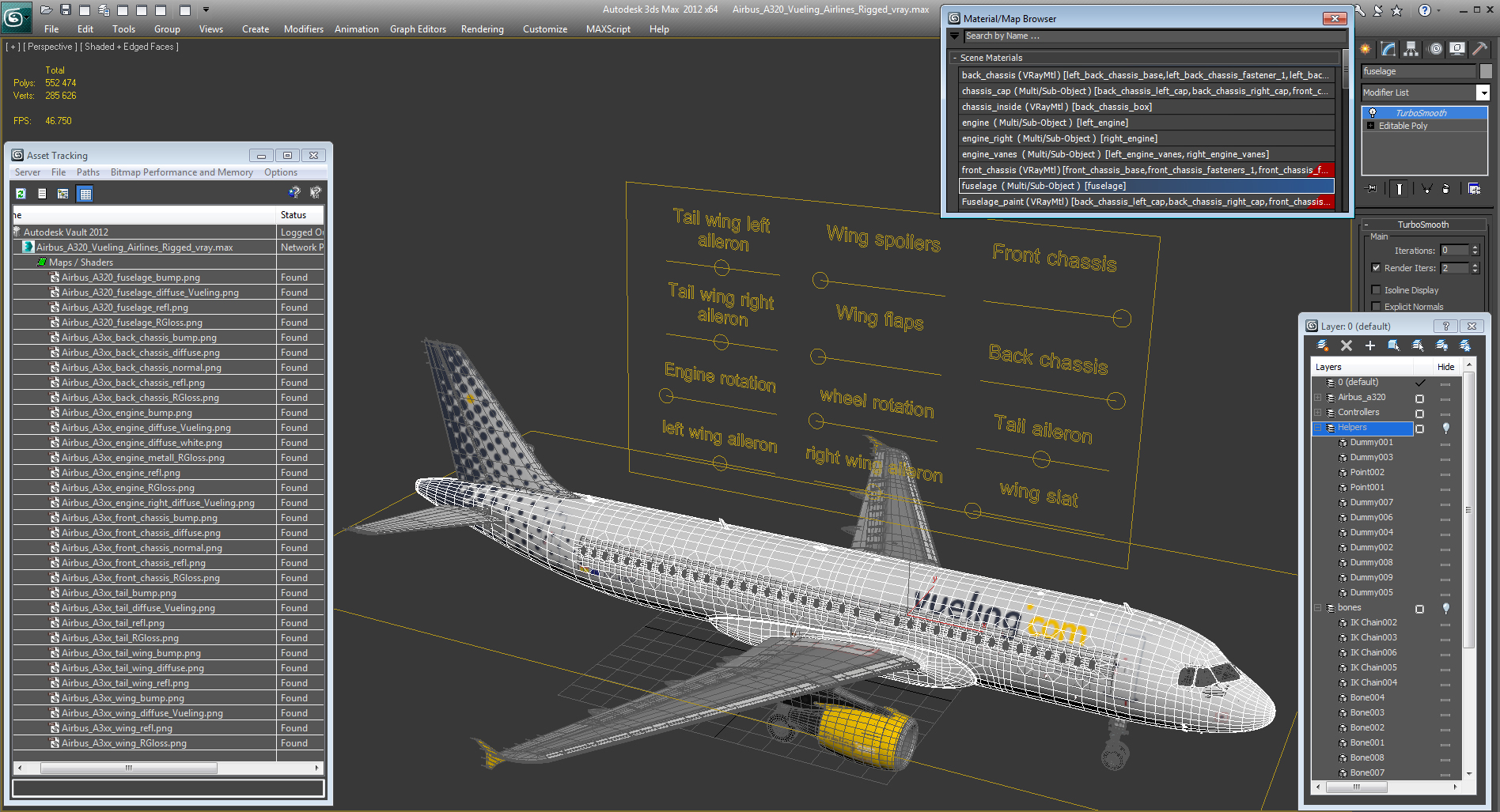1500x812 pixels.
Task: Click Shaded + Edged Faces viewport label
Action: 131,47
